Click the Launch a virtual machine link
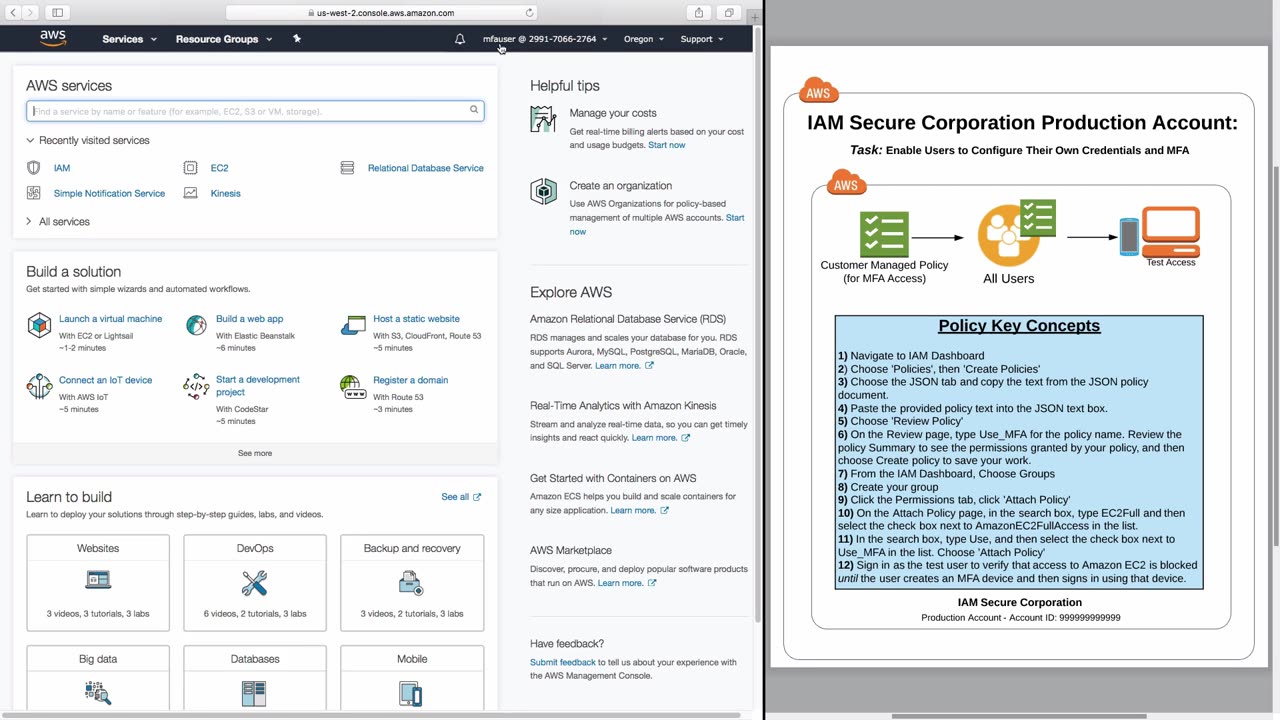The width and height of the screenshot is (1280, 720). 110,319
